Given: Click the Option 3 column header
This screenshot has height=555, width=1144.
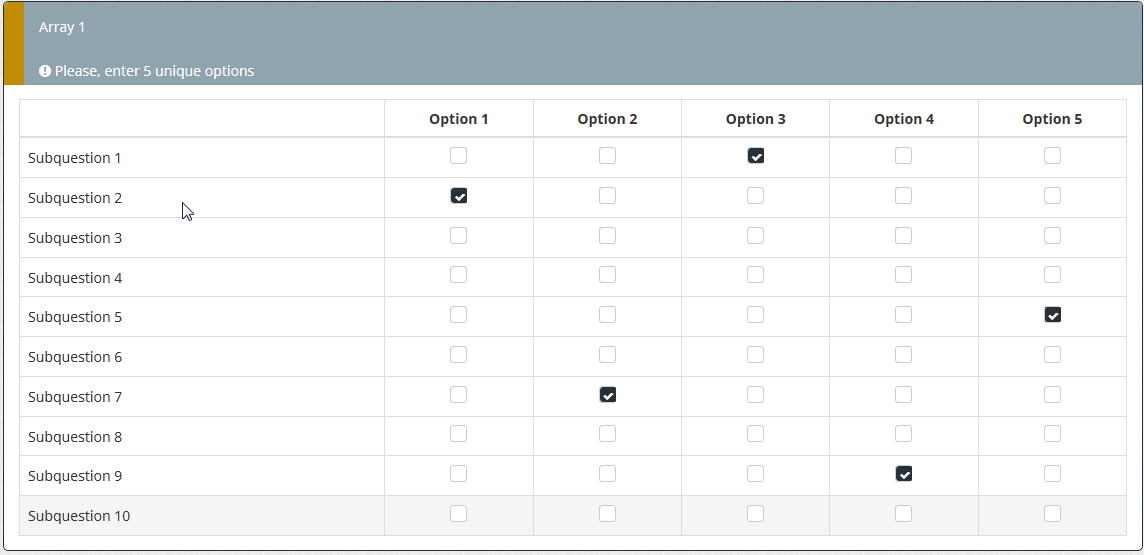Looking at the screenshot, I should [756, 119].
